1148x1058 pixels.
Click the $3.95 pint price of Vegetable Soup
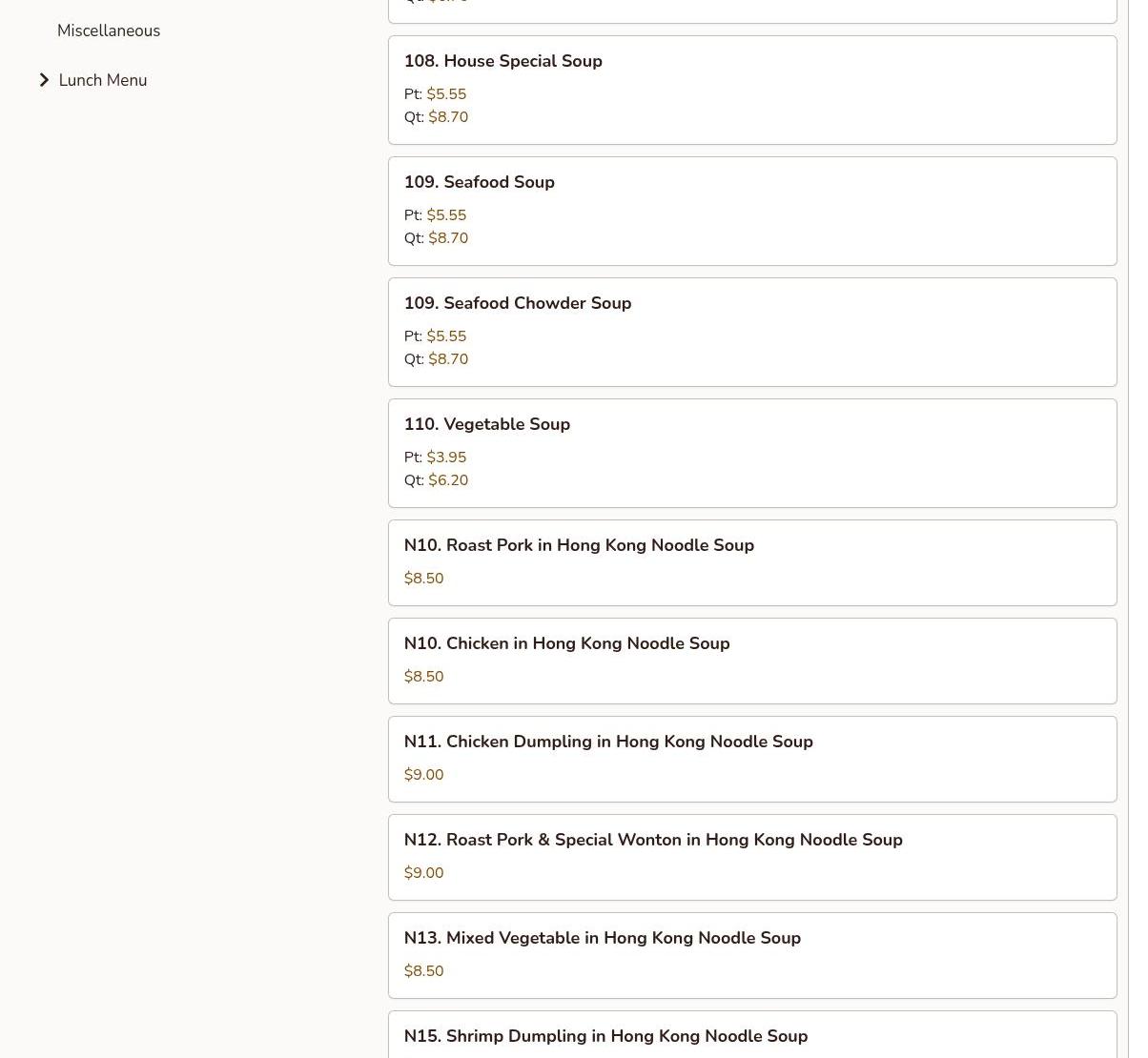[x=446, y=458]
